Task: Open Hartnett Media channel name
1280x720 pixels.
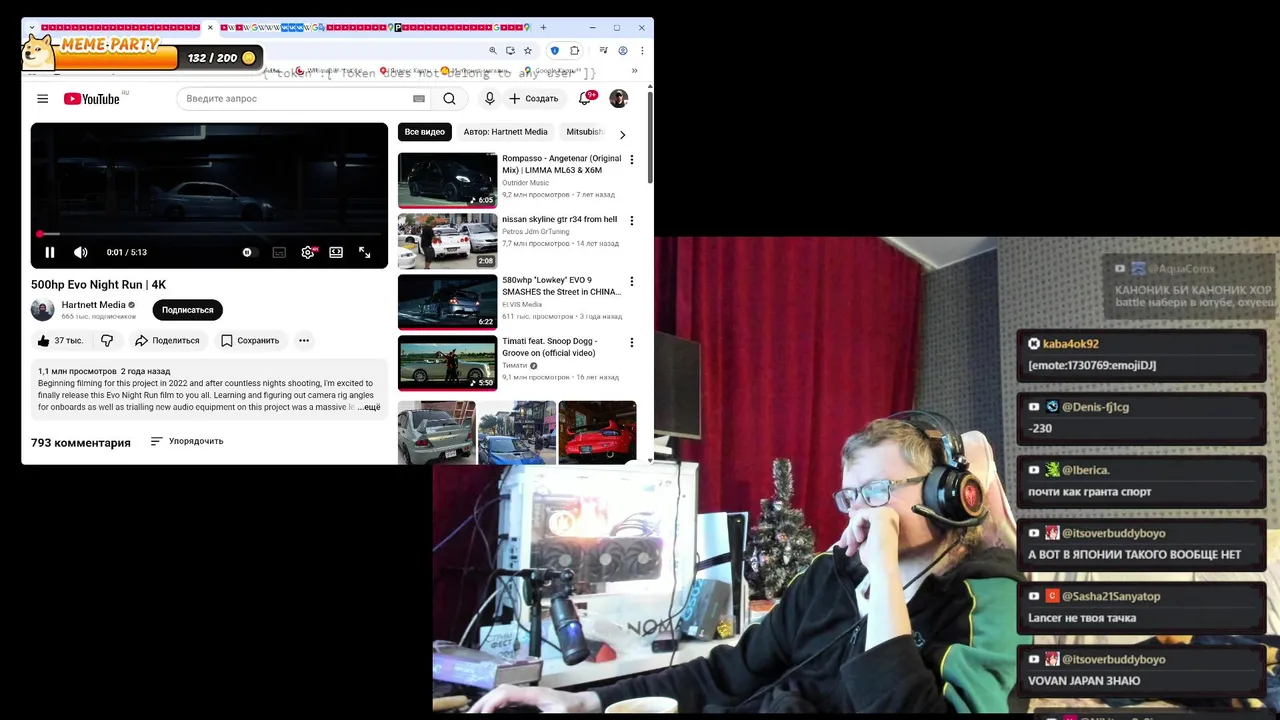Action: (94, 305)
